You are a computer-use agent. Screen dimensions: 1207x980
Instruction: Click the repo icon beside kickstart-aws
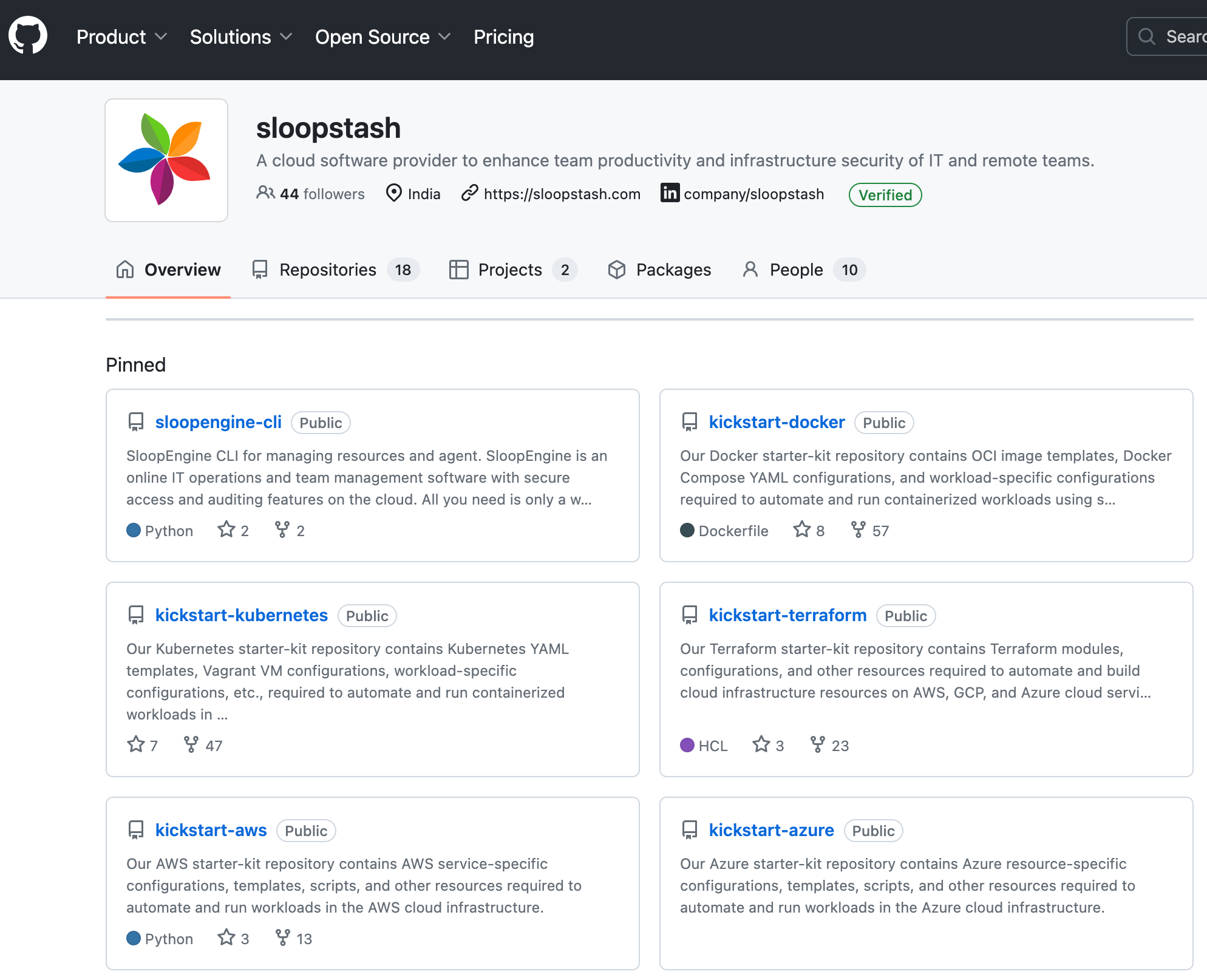tap(136, 830)
